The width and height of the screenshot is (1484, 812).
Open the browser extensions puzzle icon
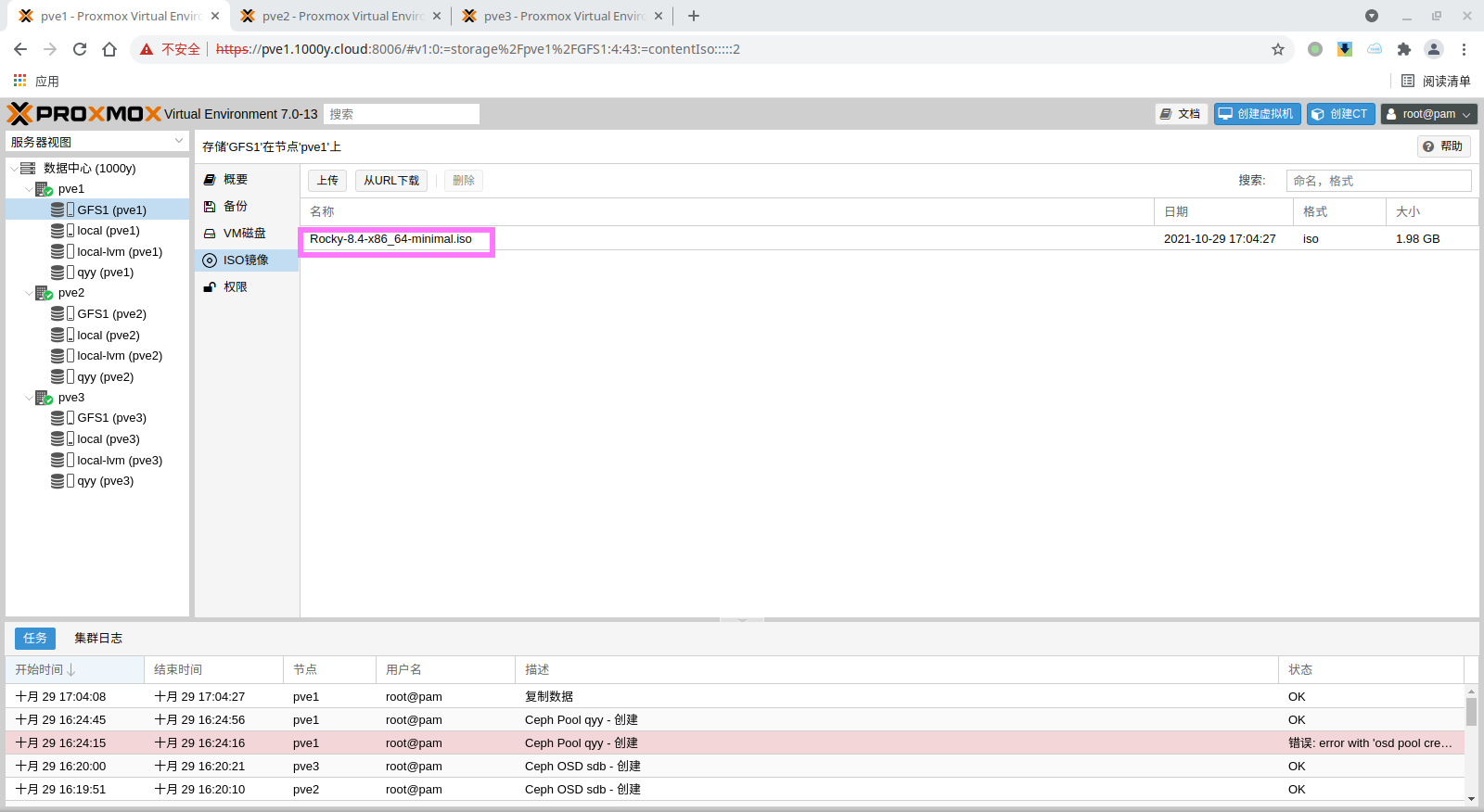coord(1404,49)
